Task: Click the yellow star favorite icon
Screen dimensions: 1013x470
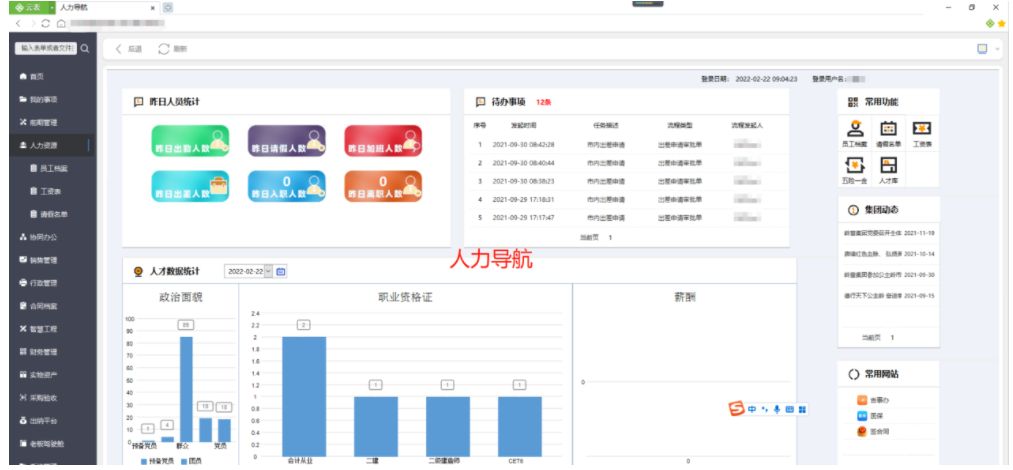Action: (1001, 23)
